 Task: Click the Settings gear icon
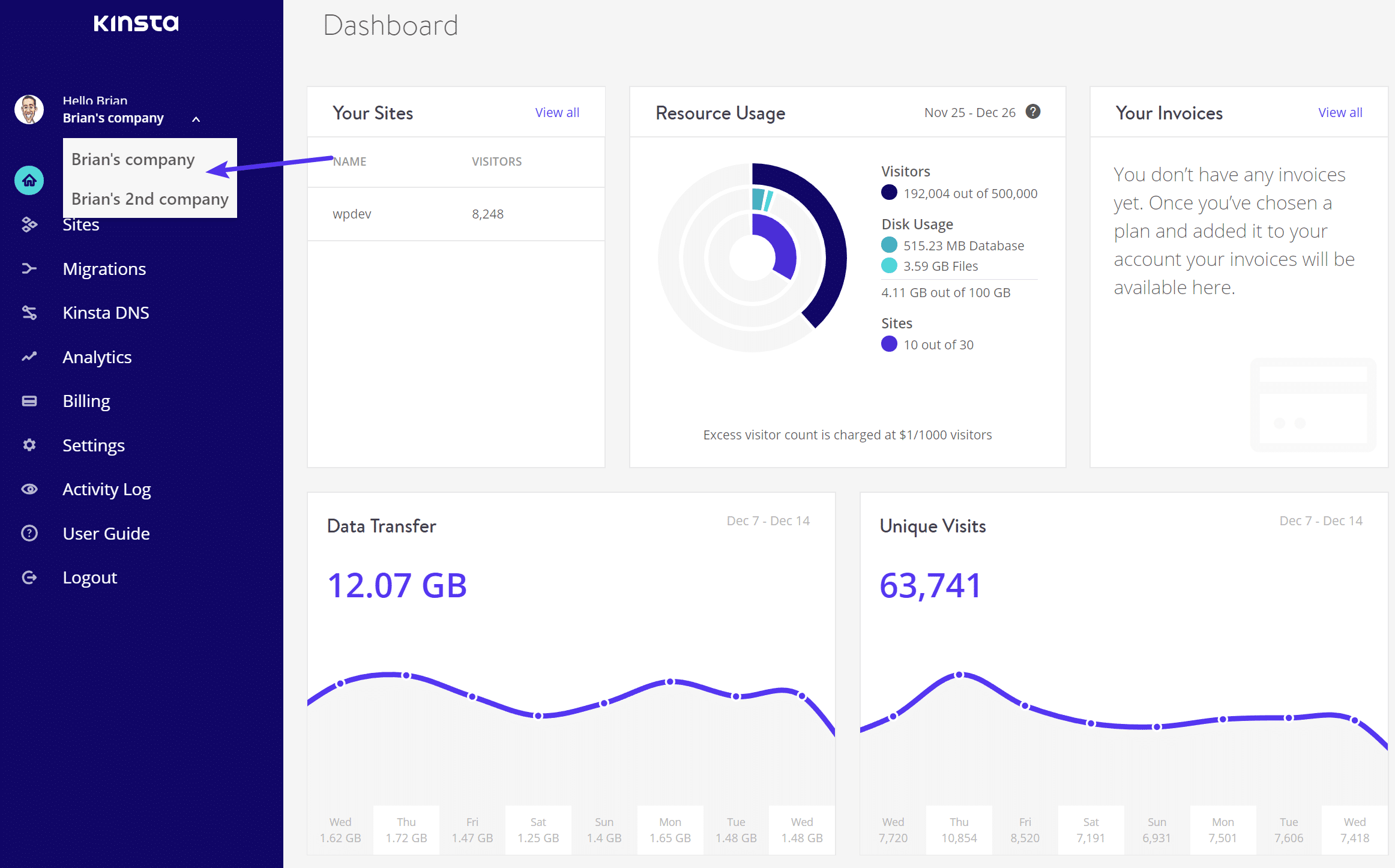[29, 445]
